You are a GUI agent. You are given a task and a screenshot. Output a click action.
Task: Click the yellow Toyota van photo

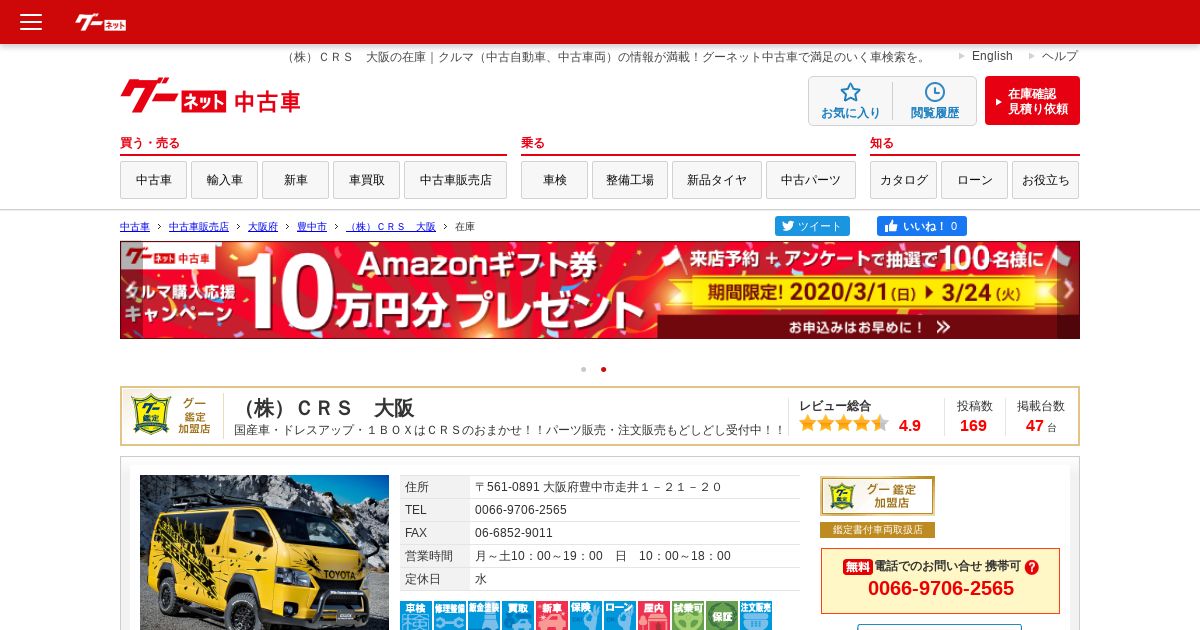coord(264,552)
